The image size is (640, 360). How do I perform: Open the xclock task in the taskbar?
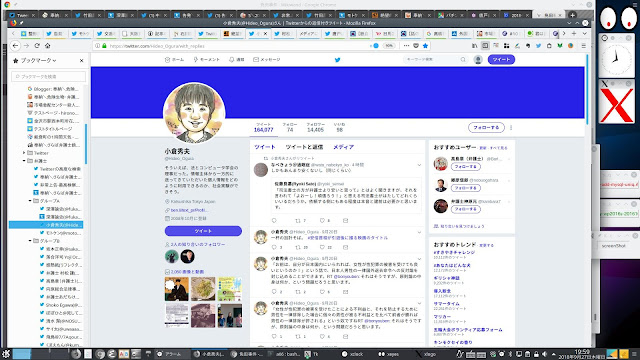point(353,354)
